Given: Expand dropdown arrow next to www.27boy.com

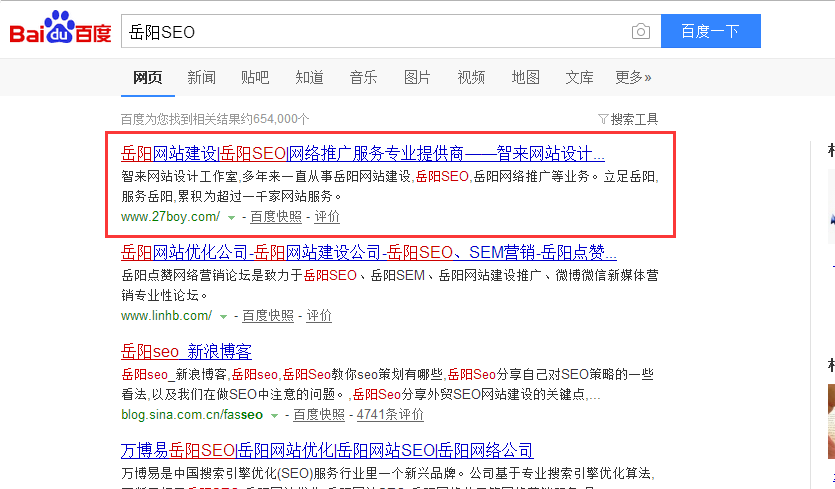Looking at the screenshot, I should pyautogui.click(x=232, y=217).
